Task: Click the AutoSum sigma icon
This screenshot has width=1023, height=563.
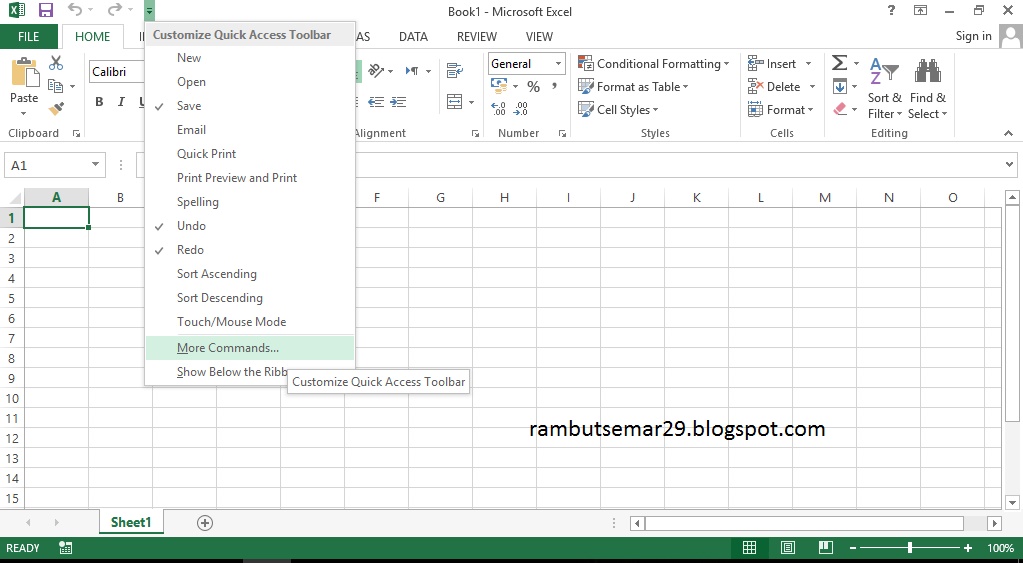Action: [x=840, y=63]
